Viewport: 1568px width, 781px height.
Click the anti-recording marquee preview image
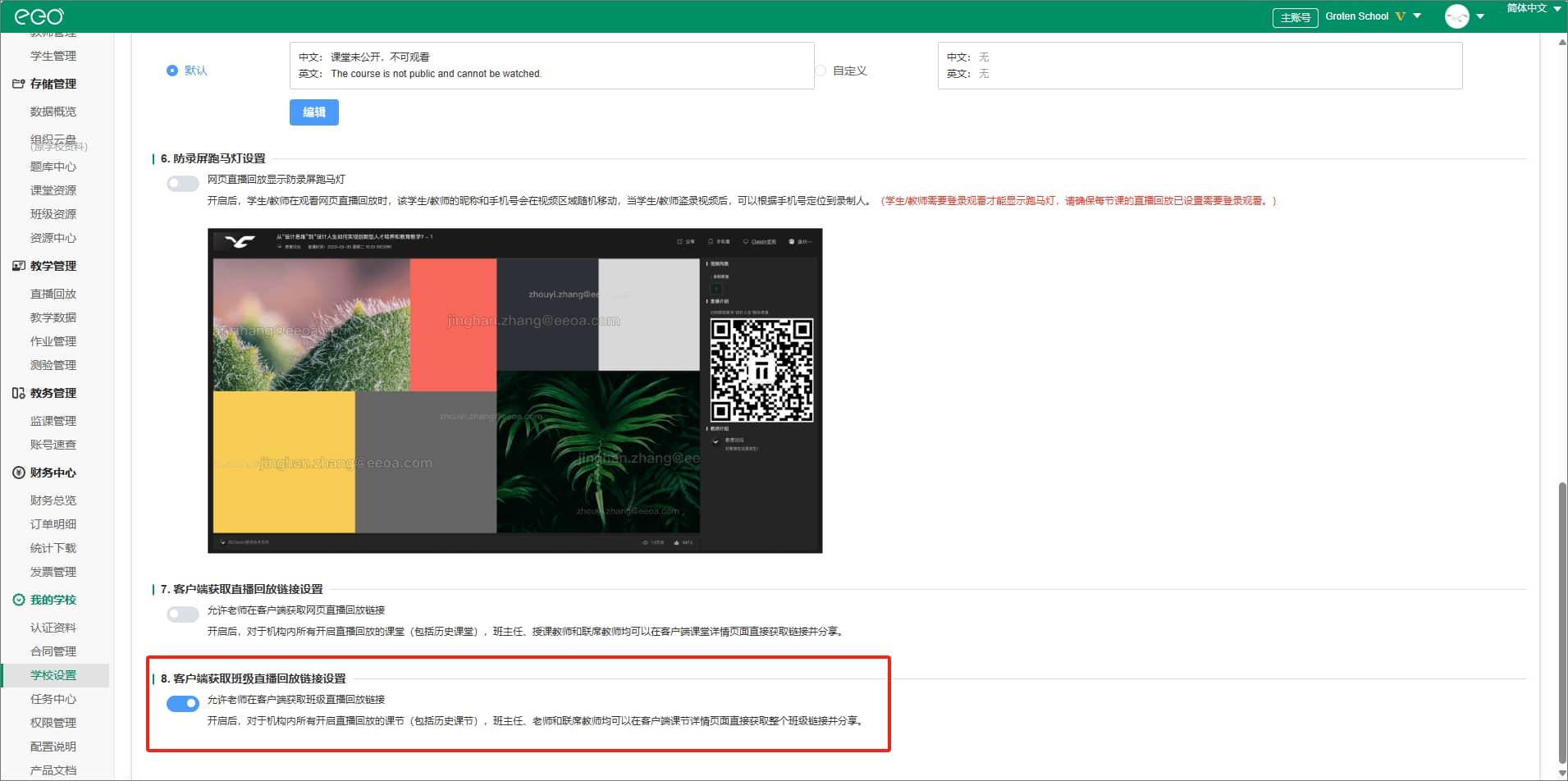[515, 390]
